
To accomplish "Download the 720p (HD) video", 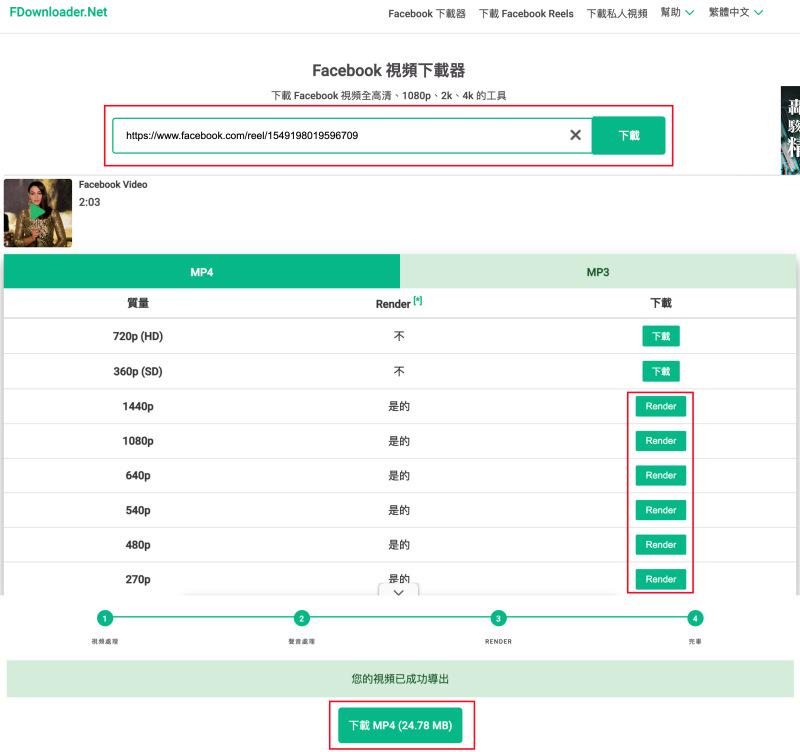I will click(x=660, y=336).
